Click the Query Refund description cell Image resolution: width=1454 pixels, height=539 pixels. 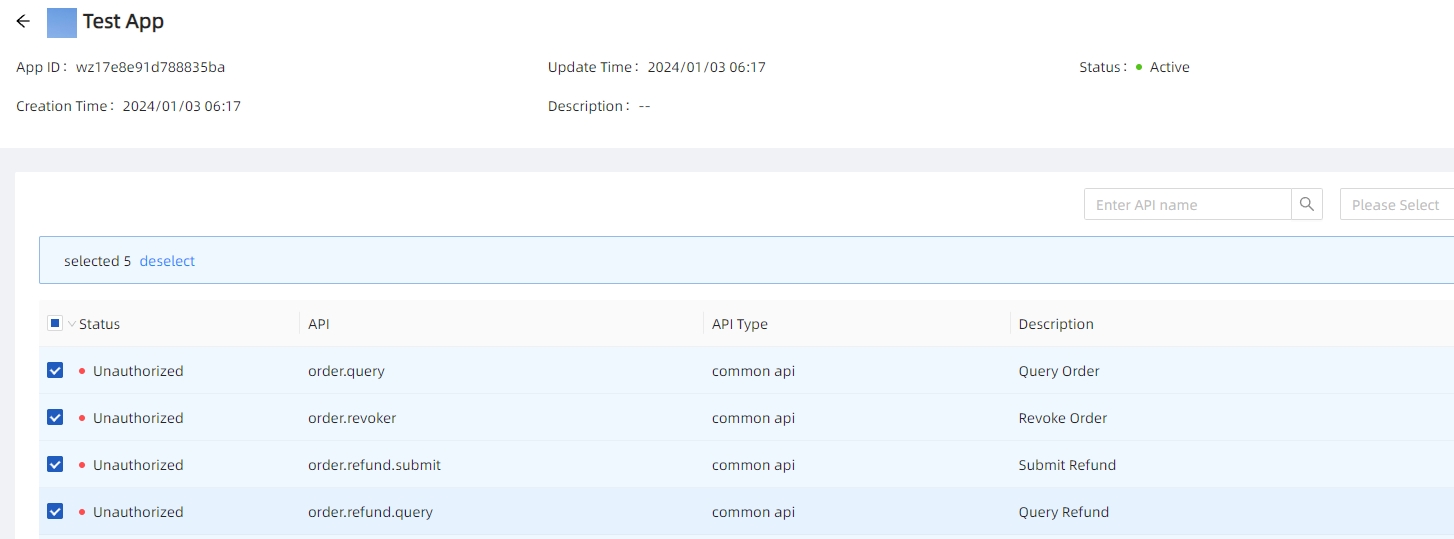coord(1064,512)
